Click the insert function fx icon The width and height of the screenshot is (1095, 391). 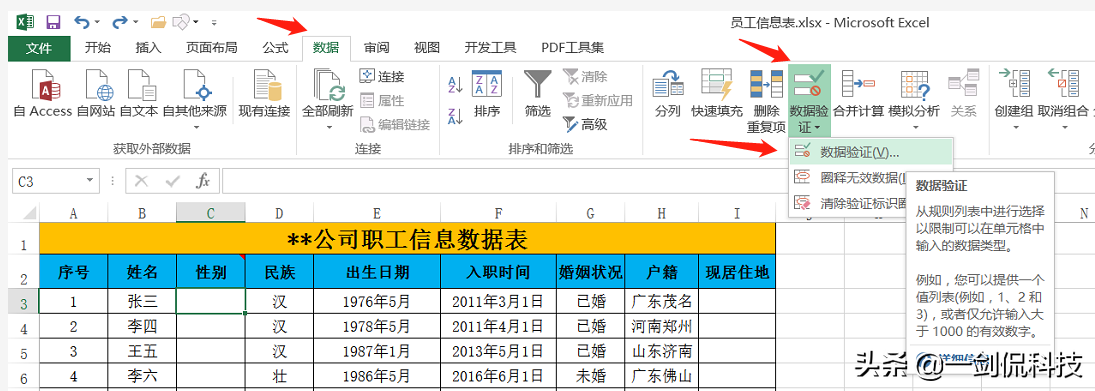[x=203, y=182]
